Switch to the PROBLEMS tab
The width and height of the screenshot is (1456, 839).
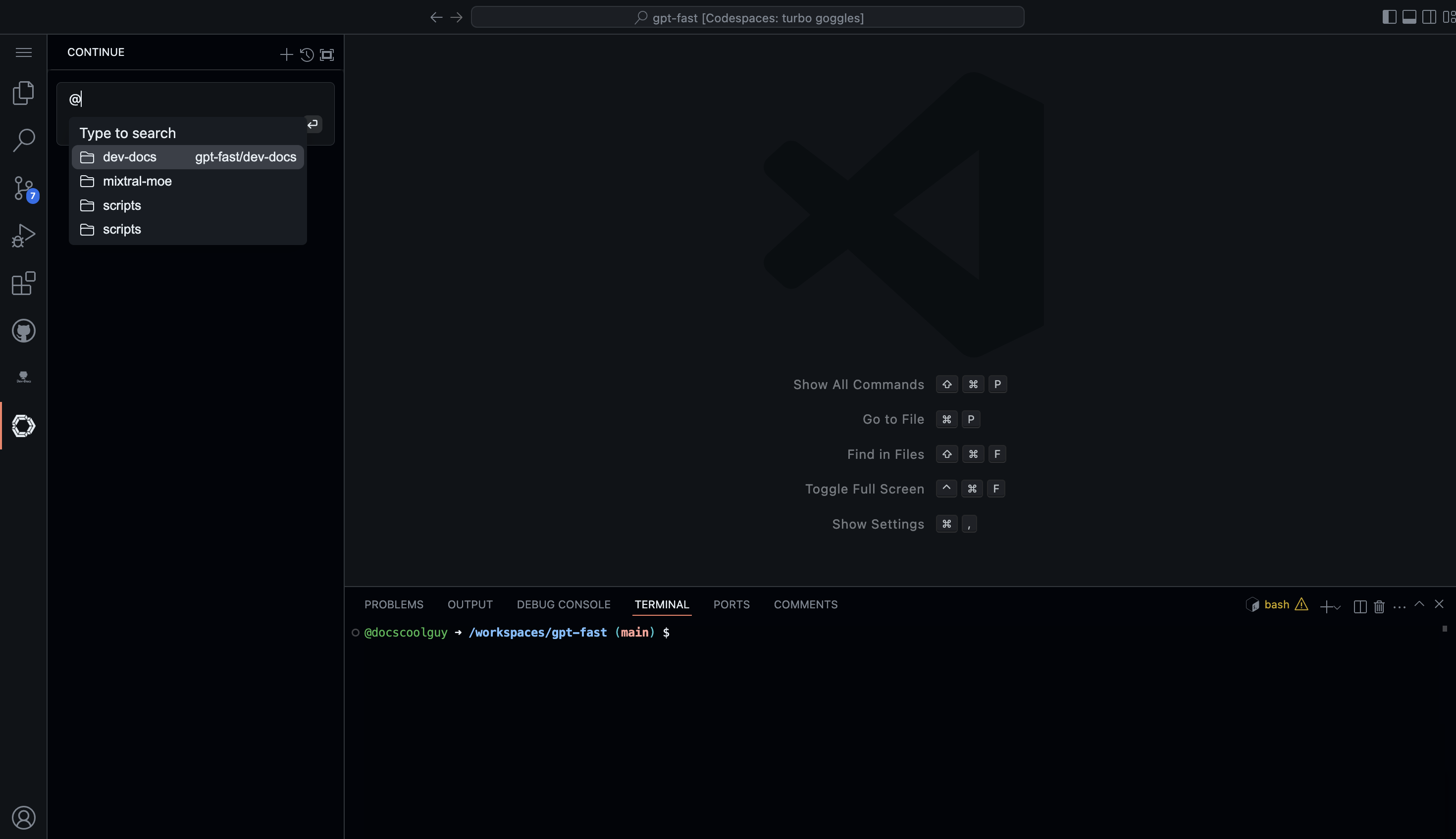394,604
